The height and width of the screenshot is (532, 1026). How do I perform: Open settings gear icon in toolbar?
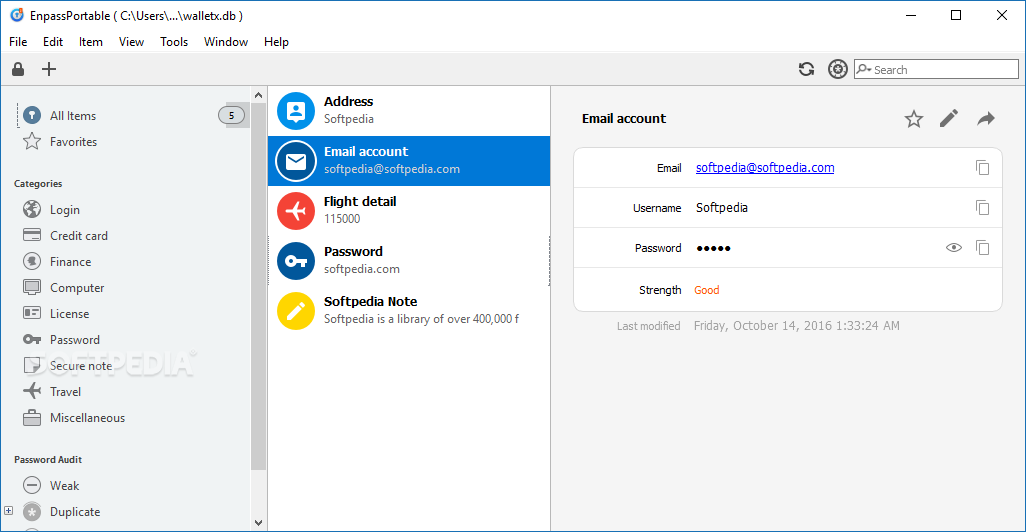tap(838, 69)
